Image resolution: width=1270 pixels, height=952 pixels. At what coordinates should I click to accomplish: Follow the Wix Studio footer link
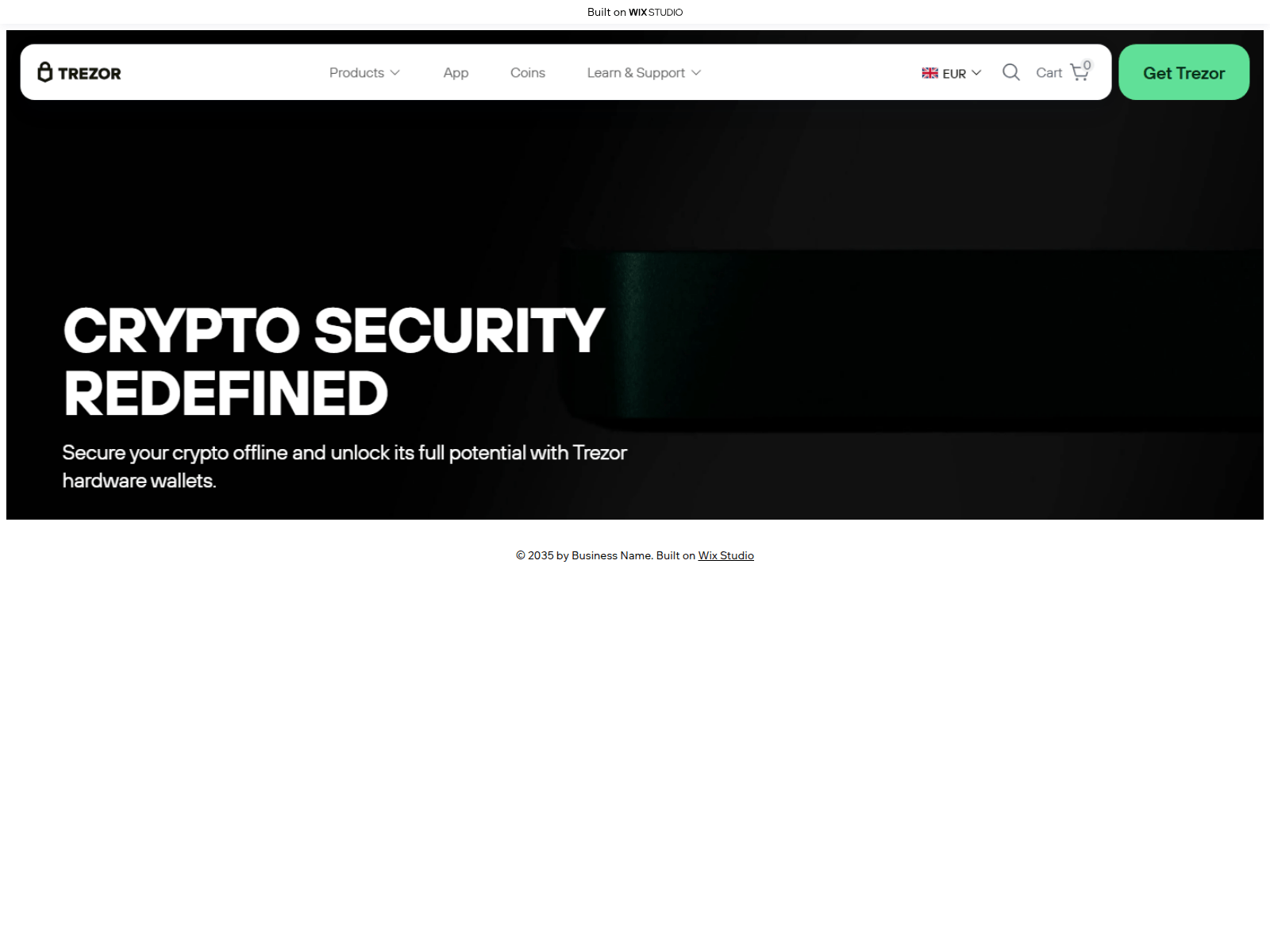point(725,555)
